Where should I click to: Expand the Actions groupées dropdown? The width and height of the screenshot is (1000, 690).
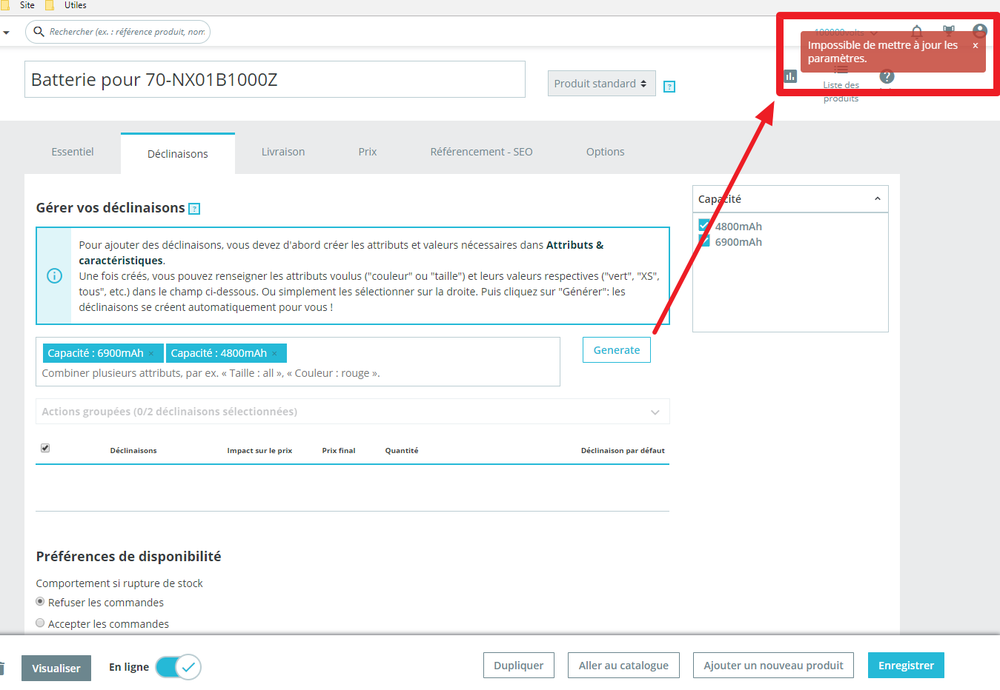coord(352,411)
